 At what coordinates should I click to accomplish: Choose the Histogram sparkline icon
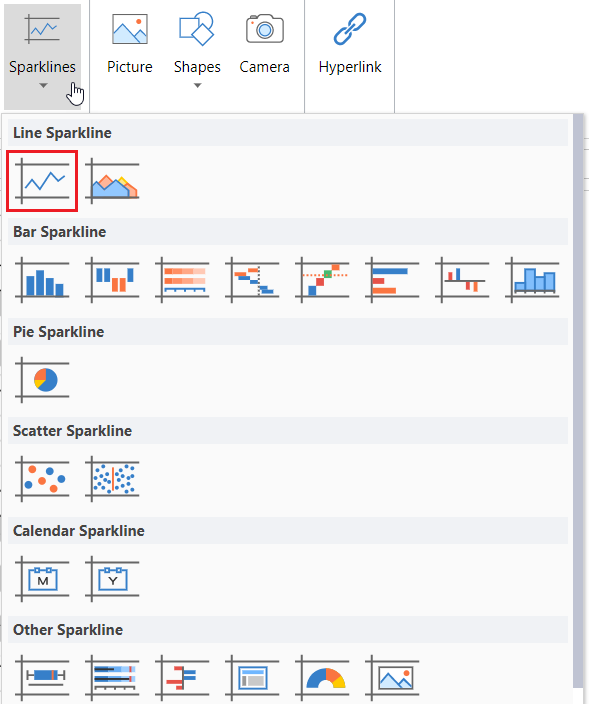click(532, 280)
